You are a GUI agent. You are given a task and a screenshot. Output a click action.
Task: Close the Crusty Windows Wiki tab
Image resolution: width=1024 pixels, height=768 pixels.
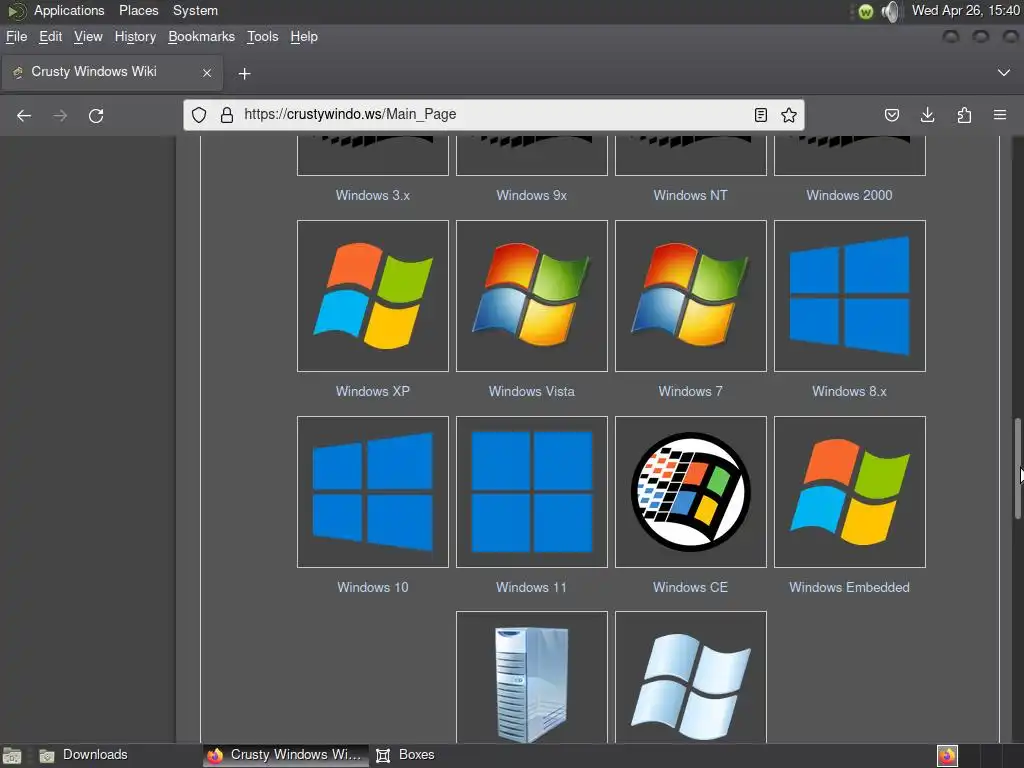pyautogui.click(x=207, y=73)
